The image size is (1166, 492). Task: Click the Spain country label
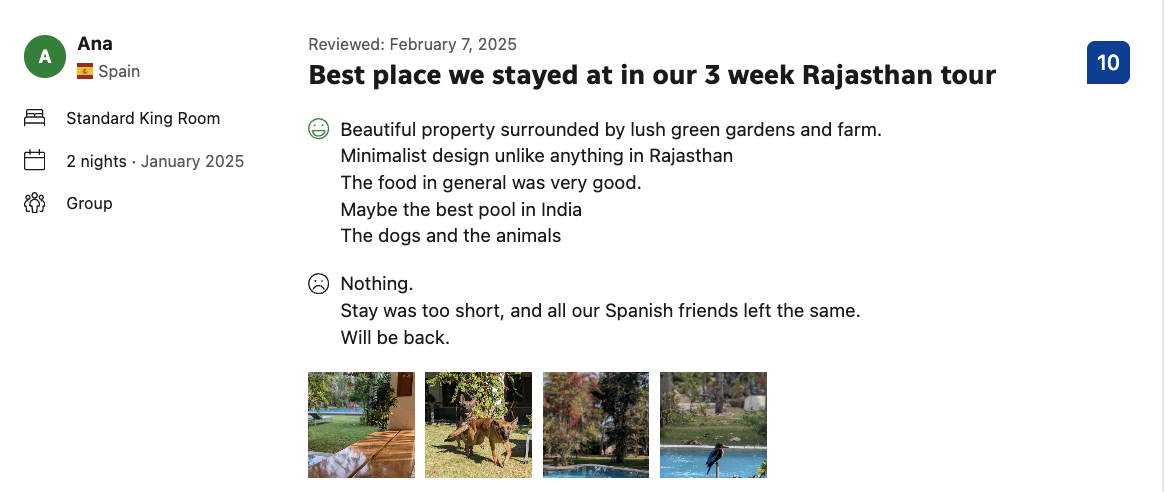[x=119, y=71]
